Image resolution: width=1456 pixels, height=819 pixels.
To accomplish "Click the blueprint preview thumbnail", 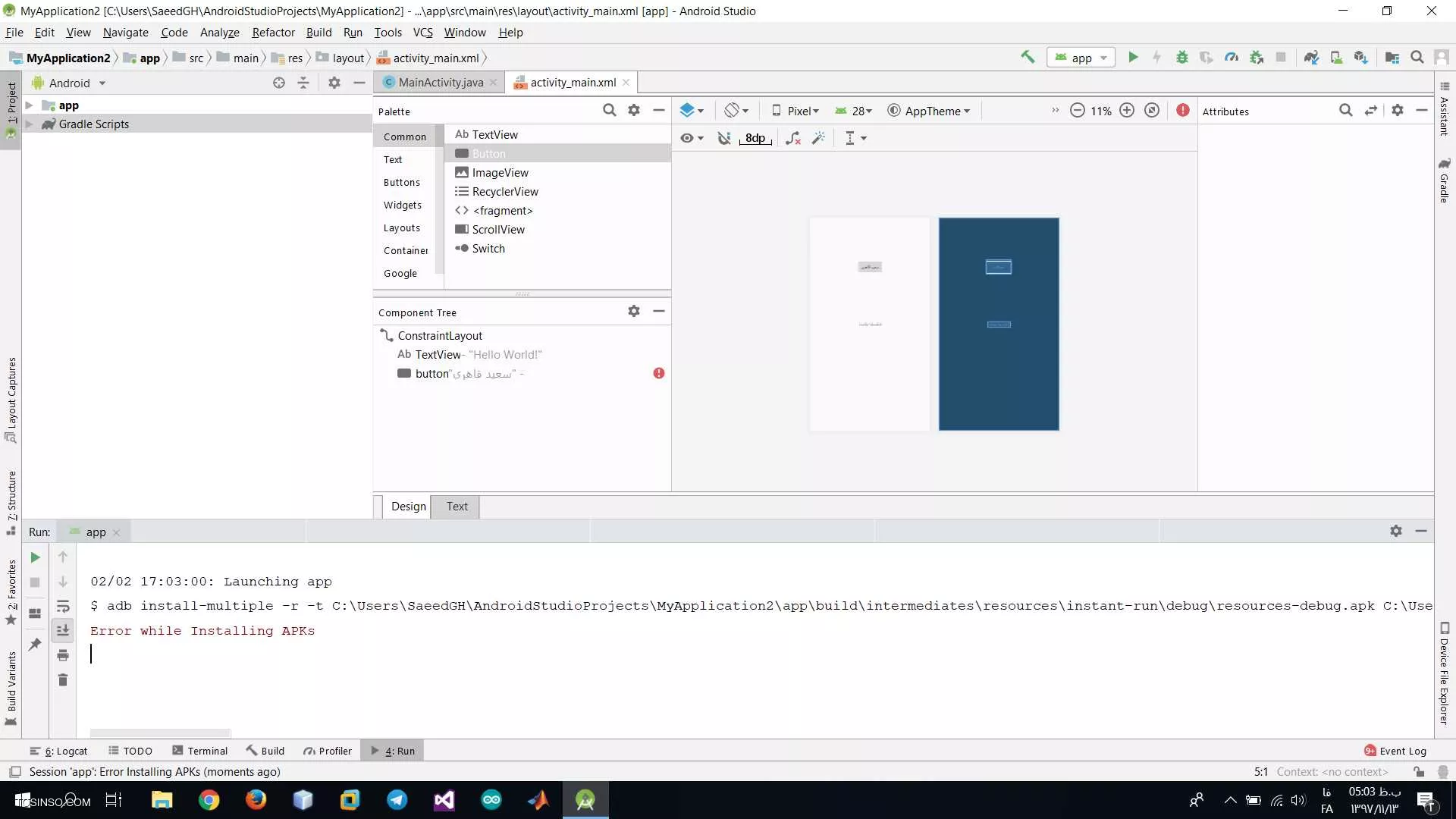I will (999, 324).
